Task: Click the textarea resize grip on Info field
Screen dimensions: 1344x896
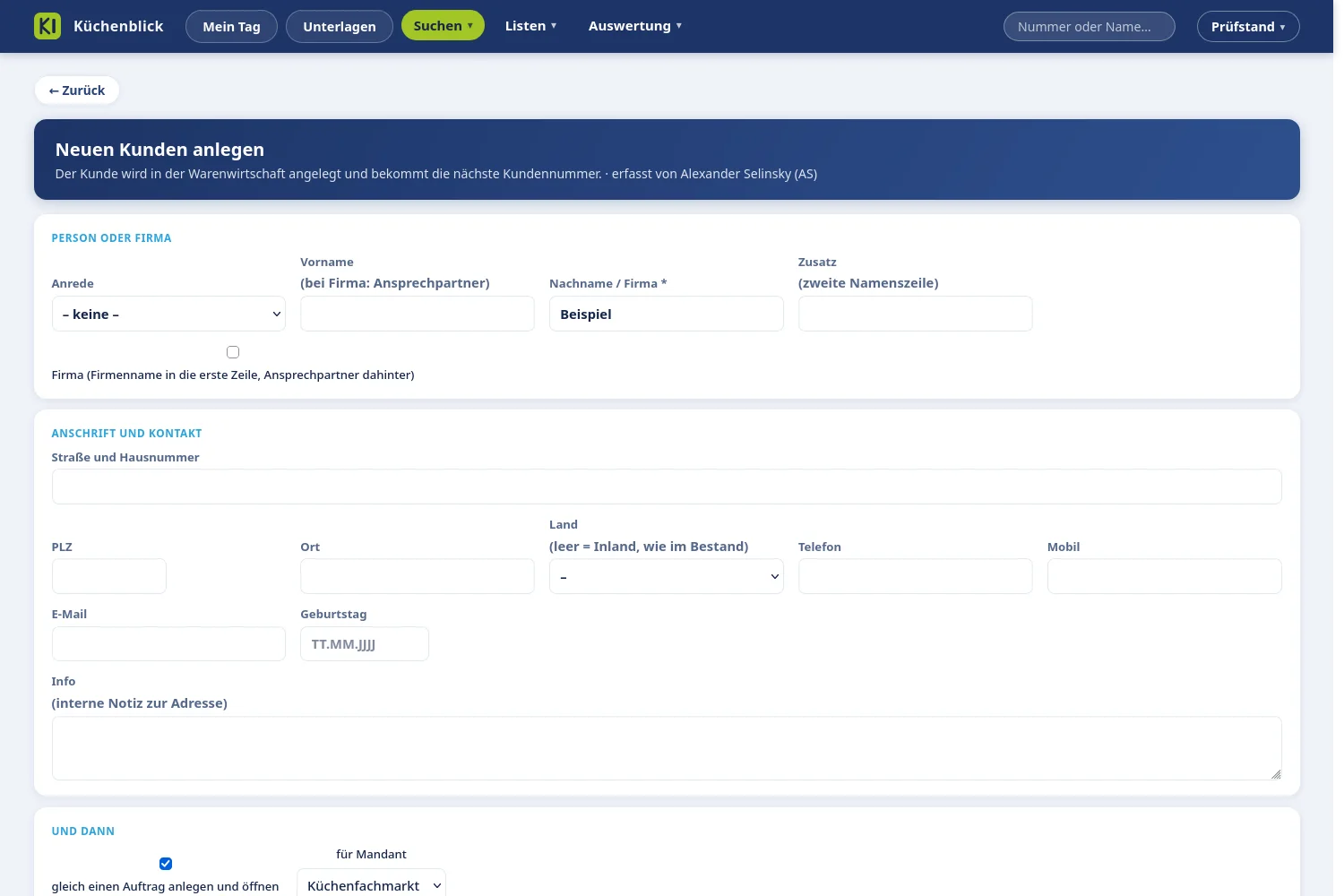Action: pyautogui.click(x=1275, y=774)
